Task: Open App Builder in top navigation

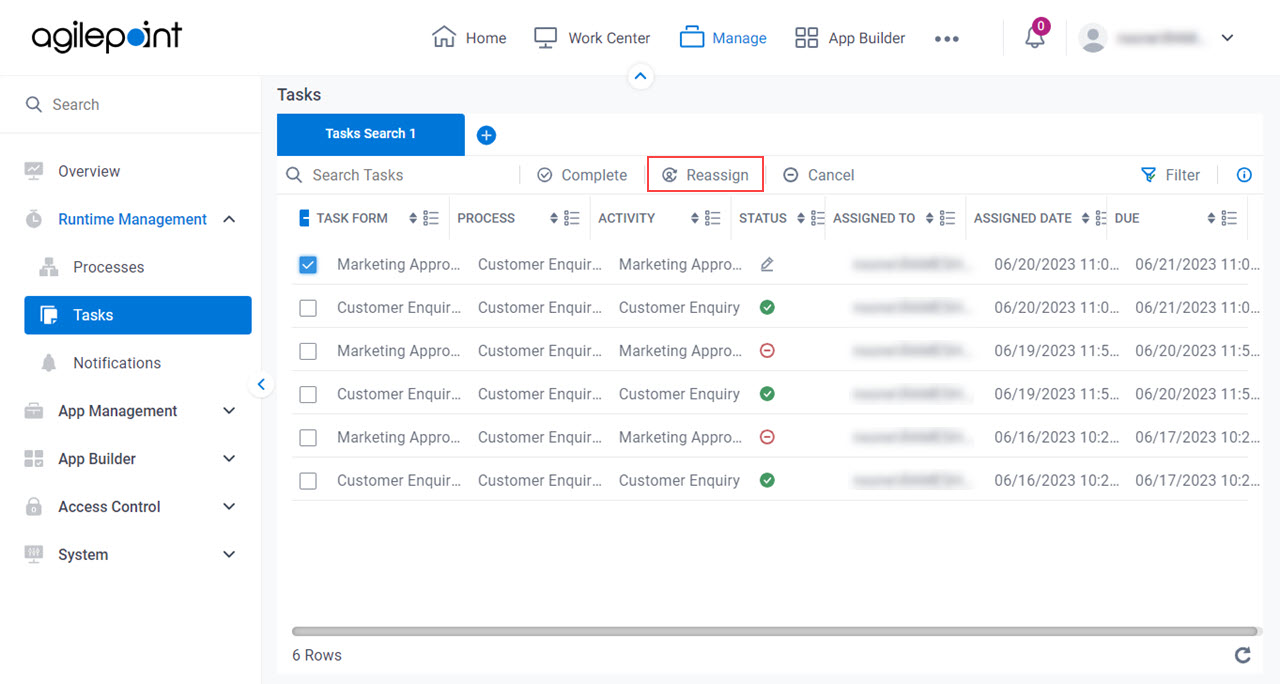Action: pos(850,38)
